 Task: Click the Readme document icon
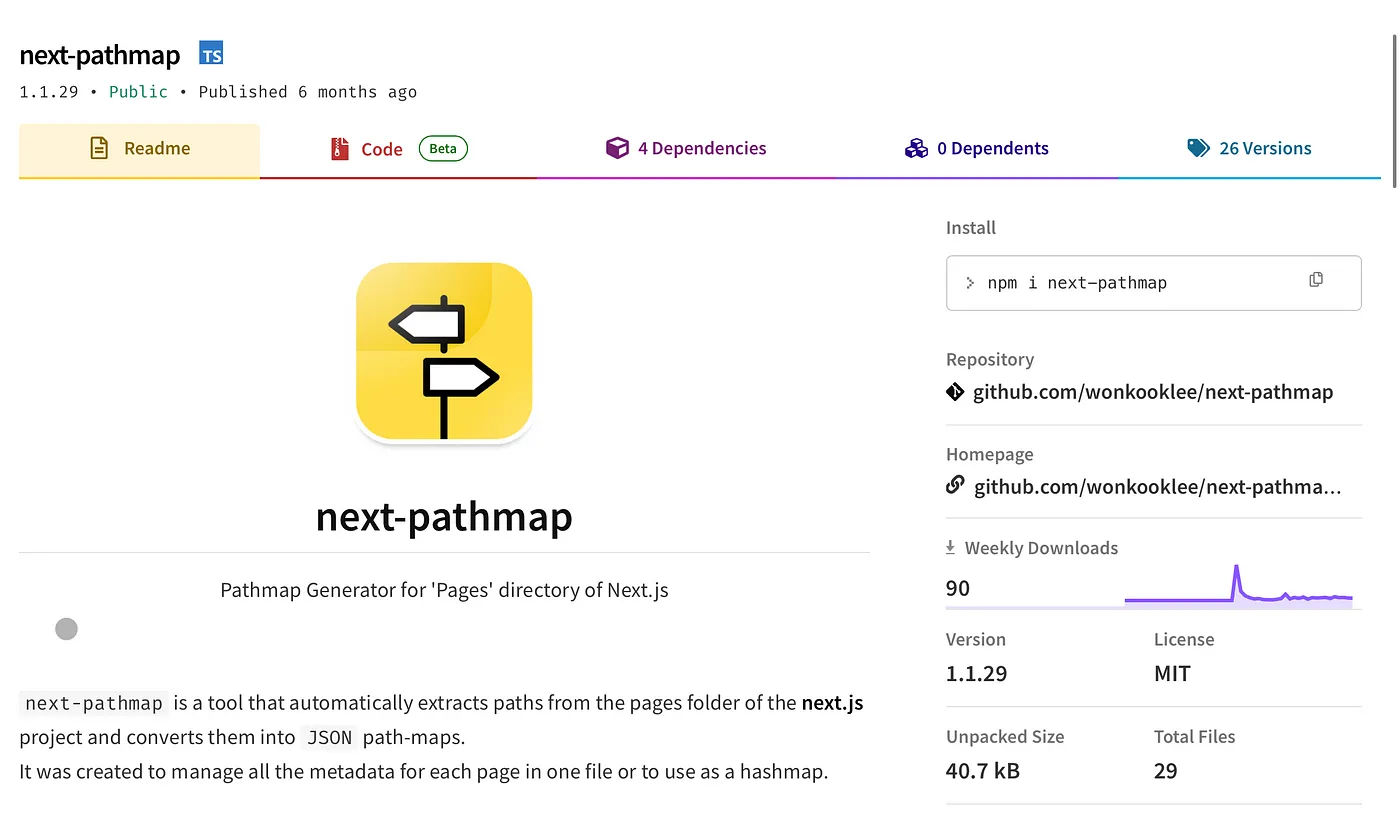point(99,148)
